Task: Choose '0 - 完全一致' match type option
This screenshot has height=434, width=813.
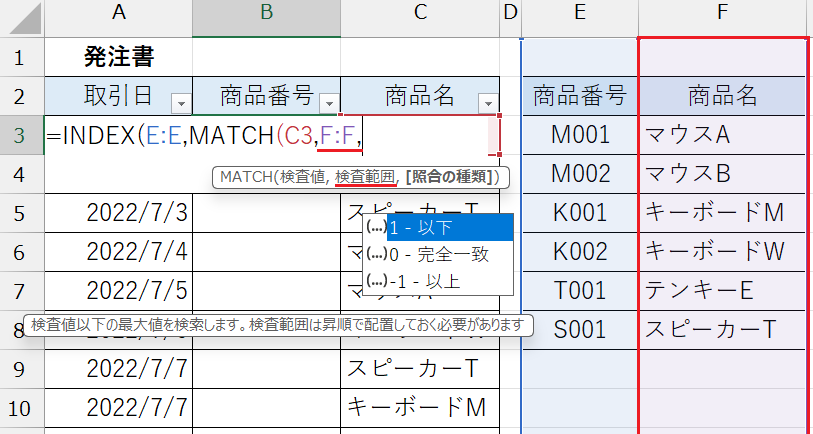Action: 438,255
